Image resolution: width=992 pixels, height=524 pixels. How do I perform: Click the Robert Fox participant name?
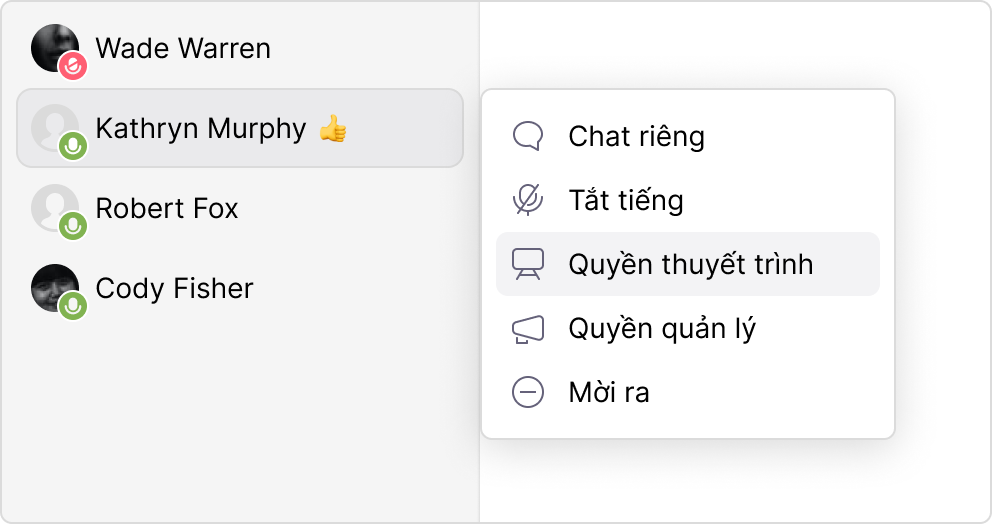click(167, 208)
